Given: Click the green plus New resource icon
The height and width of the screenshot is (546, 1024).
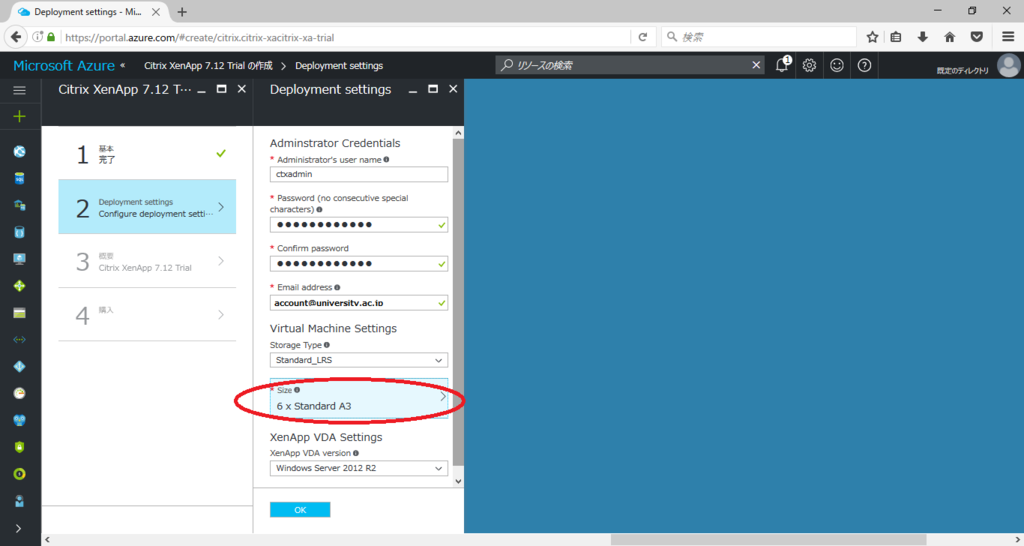Looking at the screenshot, I should (x=20, y=116).
